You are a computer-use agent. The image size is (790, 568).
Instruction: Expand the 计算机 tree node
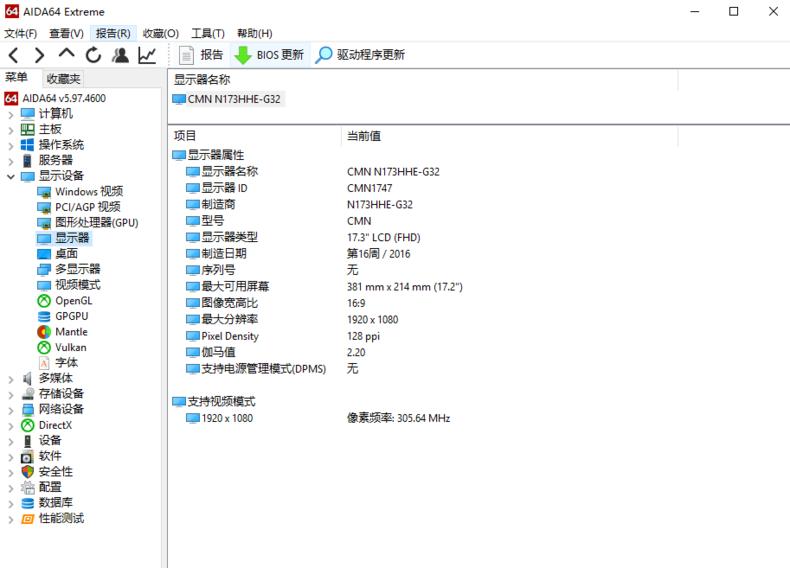tap(11, 114)
